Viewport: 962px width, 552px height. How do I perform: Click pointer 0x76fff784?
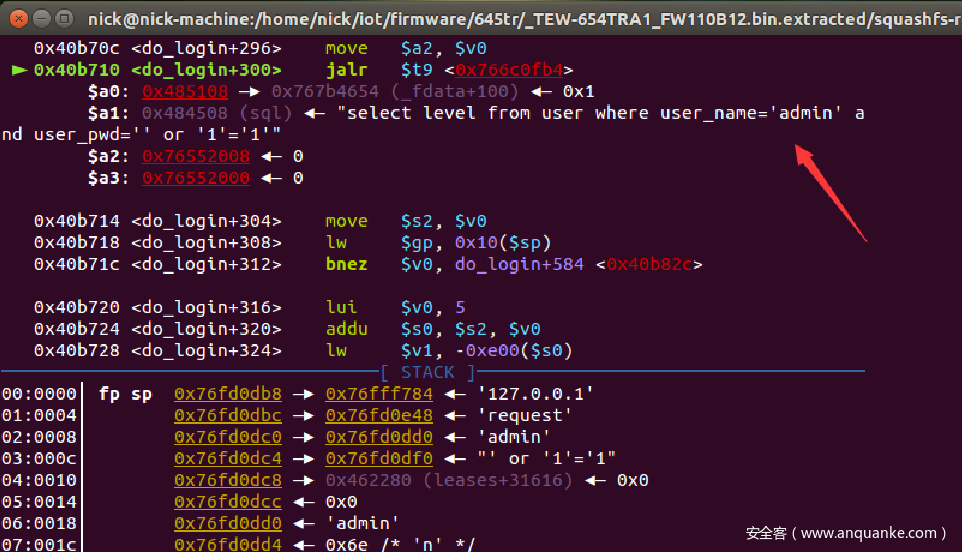[x=379, y=394]
